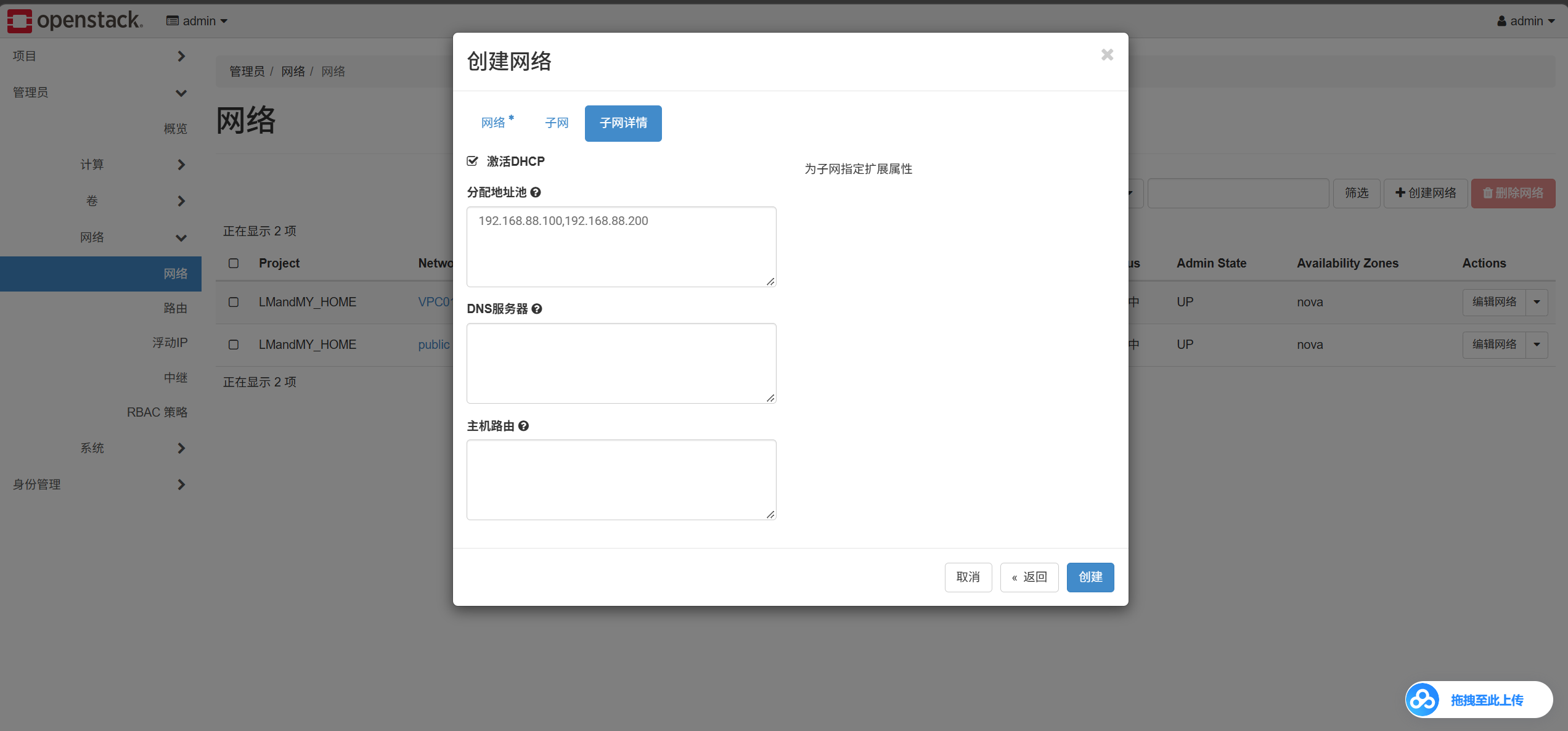Image resolution: width=1568 pixels, height=731 pixels.
Task: Expand the 系统 sidebar section
Action: click(x=100, y=448)
